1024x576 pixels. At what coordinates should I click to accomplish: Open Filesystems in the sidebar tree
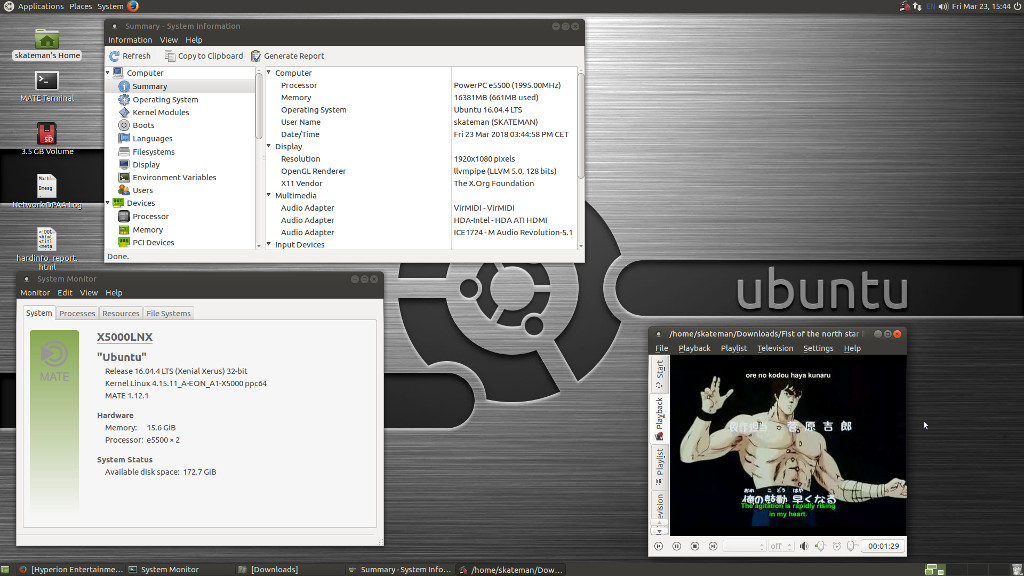click(153, 152)
